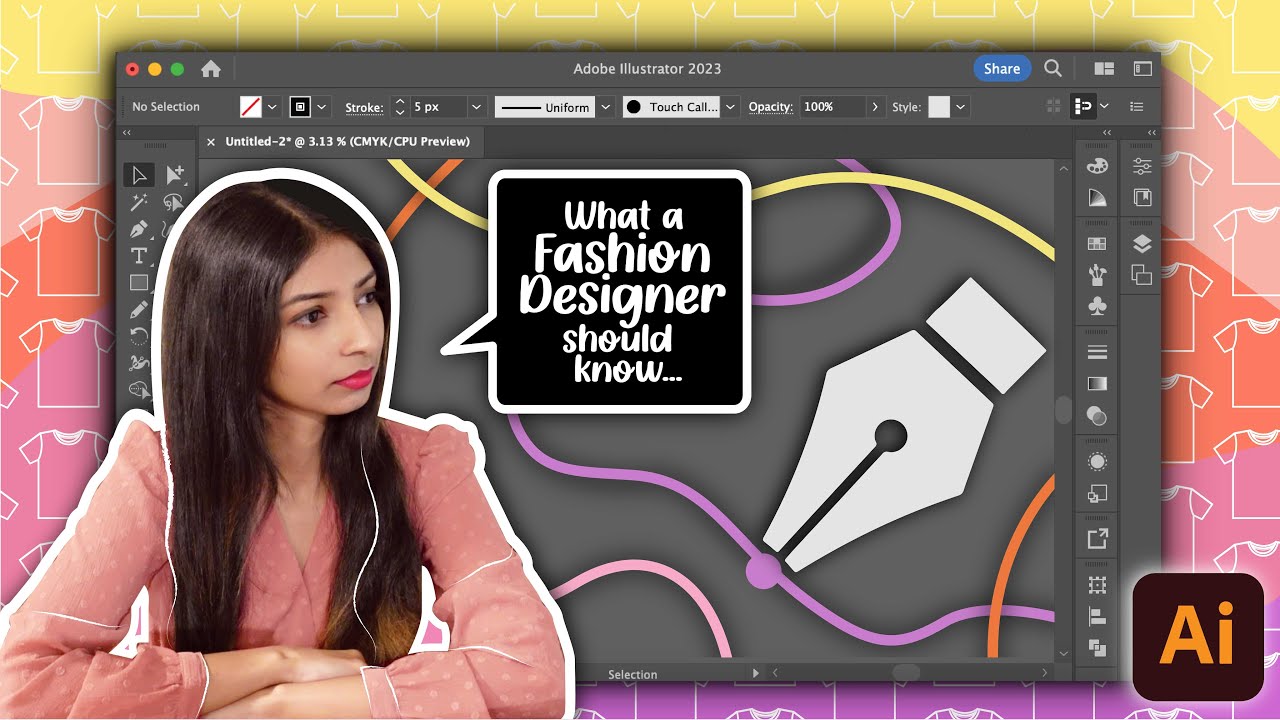Open the Align panel icon
The image size is (1280, 720).
[1097, 617]
